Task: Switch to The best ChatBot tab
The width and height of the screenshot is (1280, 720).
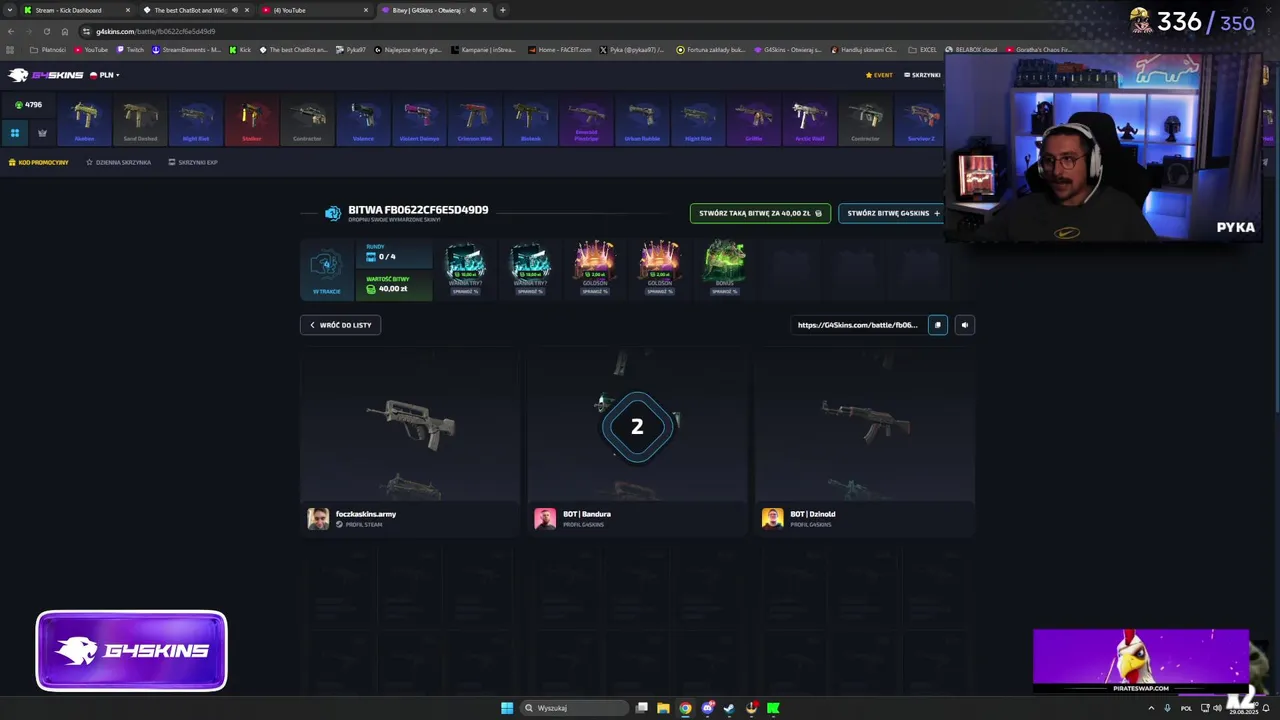Action: 195,10
